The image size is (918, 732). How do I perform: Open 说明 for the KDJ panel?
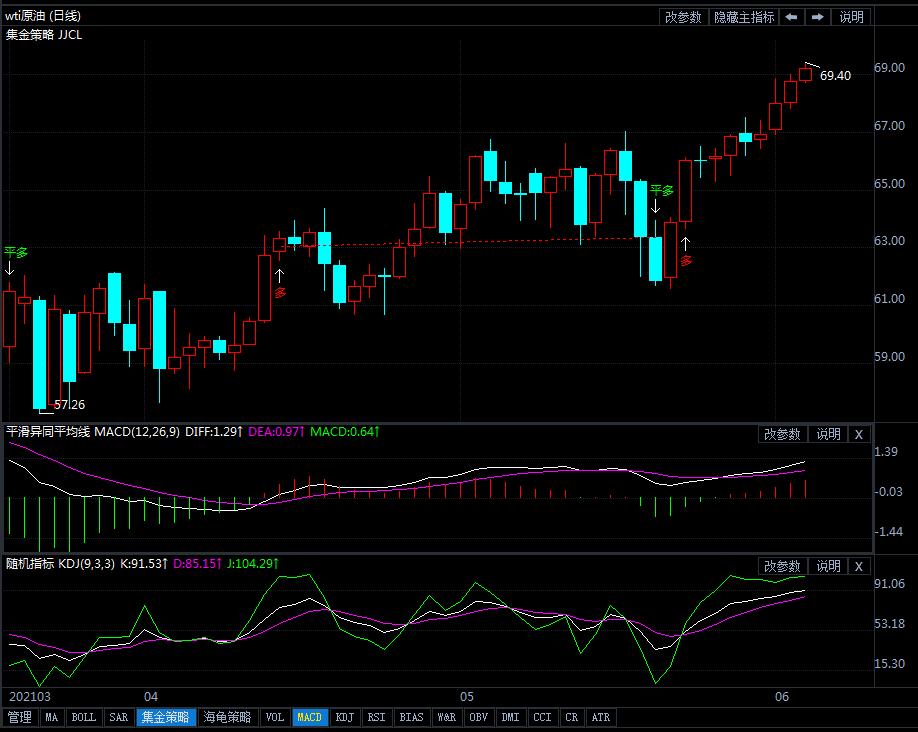pos(828,567)
